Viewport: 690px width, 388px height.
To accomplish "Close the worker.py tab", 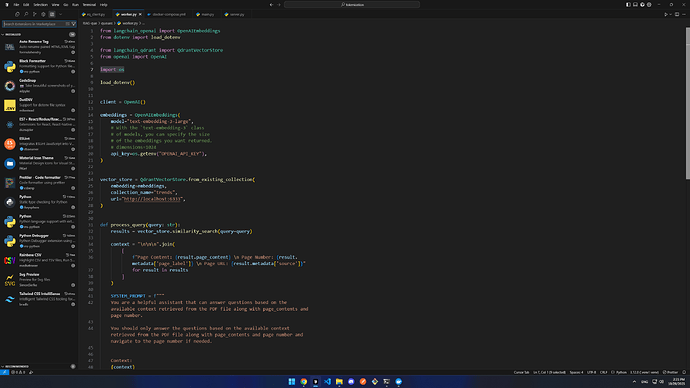I will point(140,14).
